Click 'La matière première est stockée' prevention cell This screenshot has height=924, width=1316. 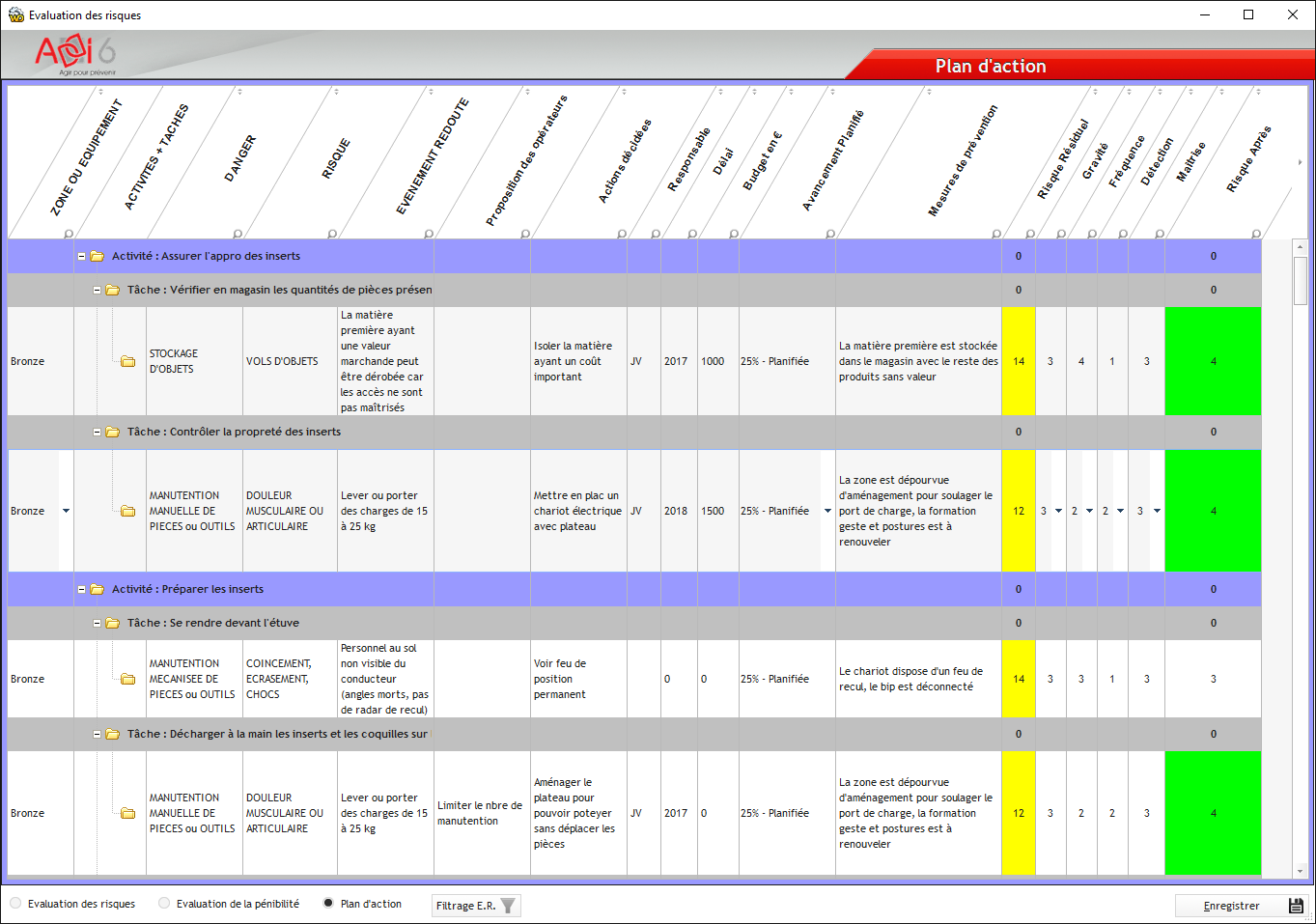coord(918,362)
